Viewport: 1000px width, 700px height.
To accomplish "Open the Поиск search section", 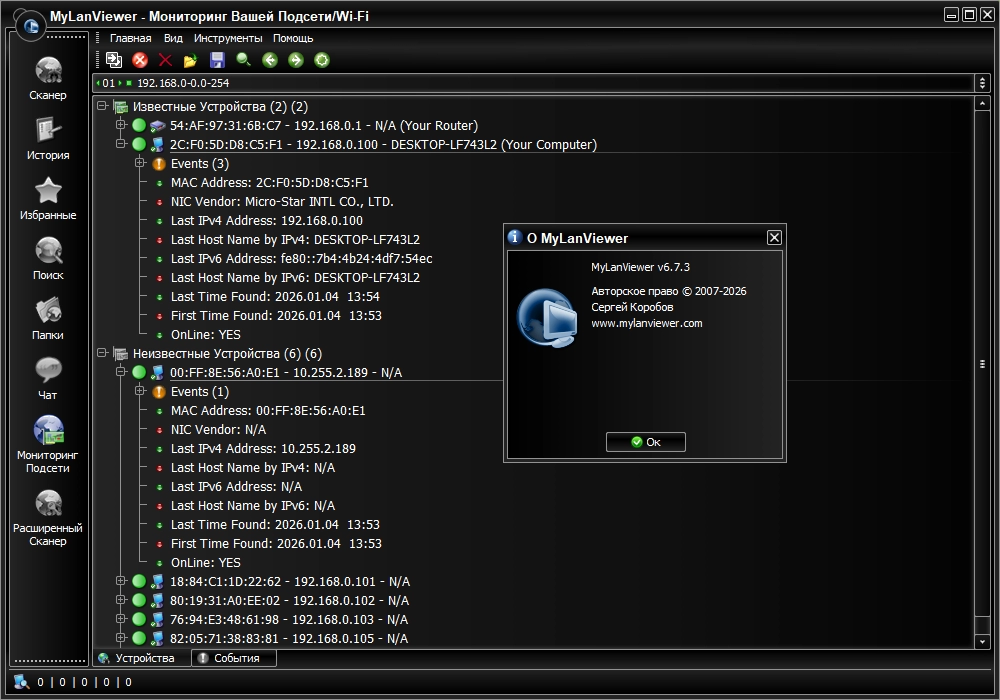I will (48, 258).
